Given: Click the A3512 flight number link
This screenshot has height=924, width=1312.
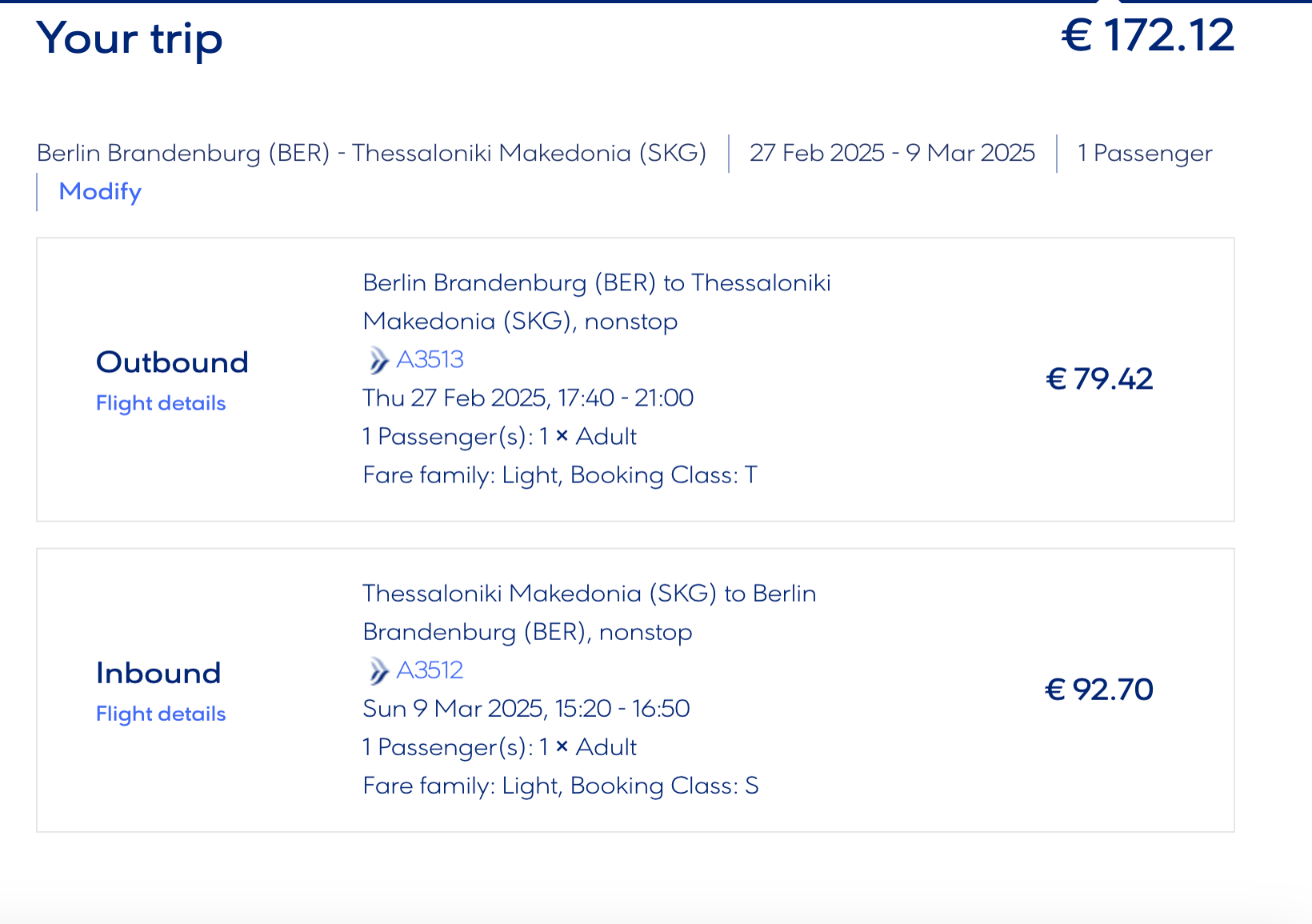Looking at the screenshot, I should click(430, 670).
